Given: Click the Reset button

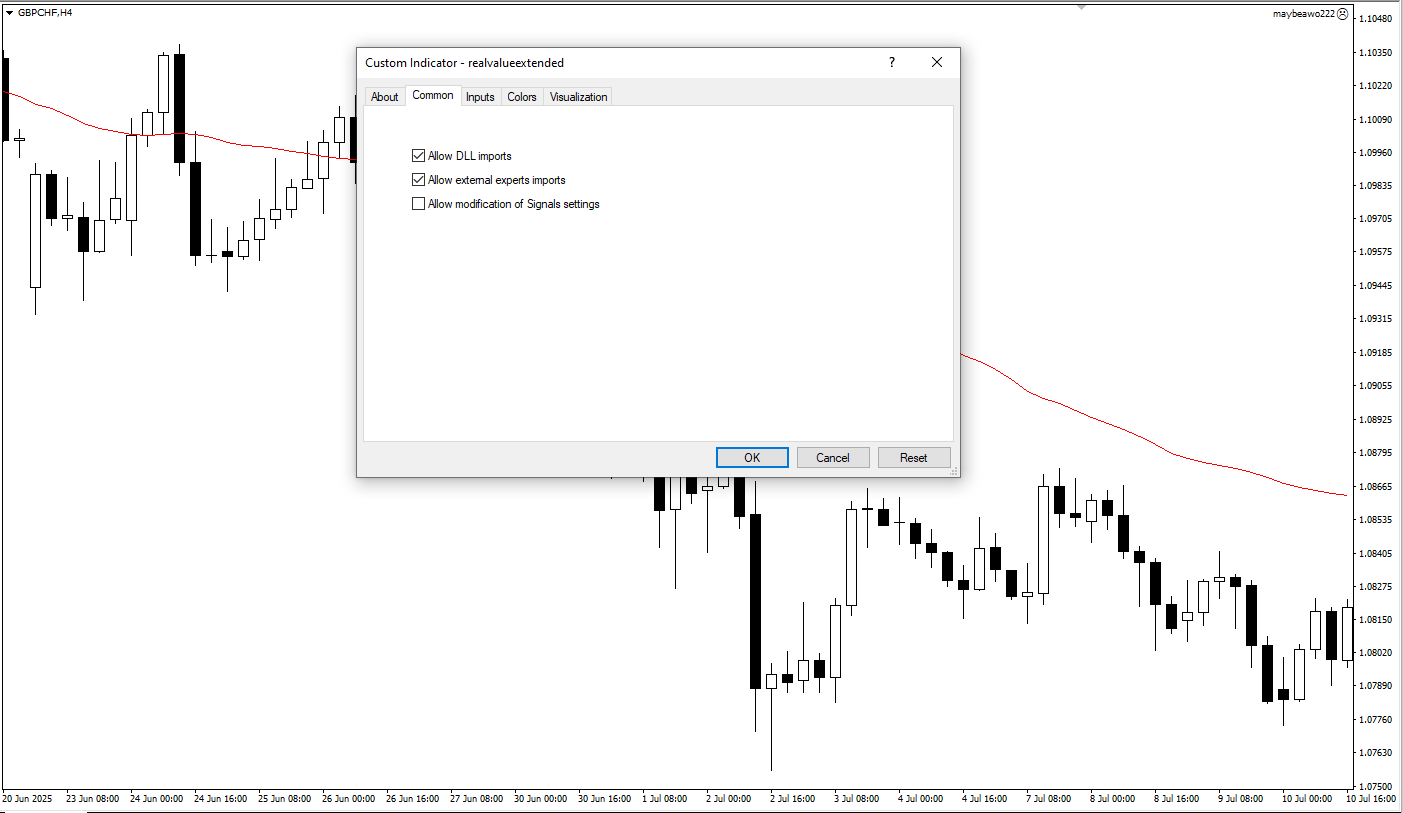Looking at the screenshot, I should (914, 457).
